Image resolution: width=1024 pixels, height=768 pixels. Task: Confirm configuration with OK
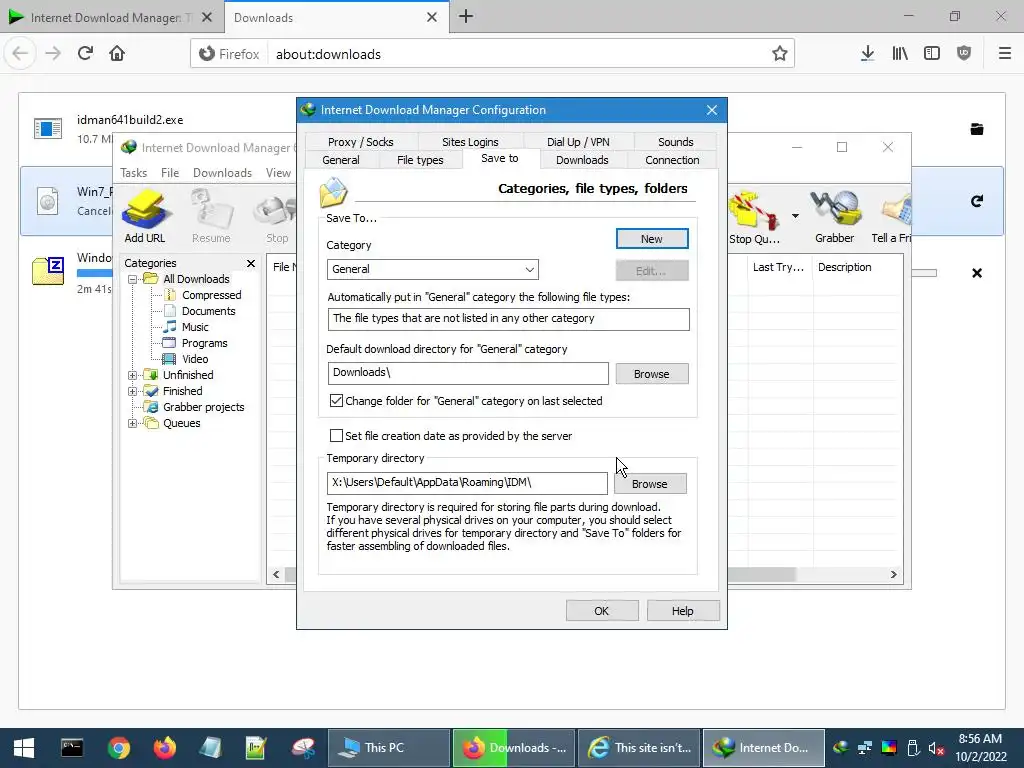coord(601,611)
